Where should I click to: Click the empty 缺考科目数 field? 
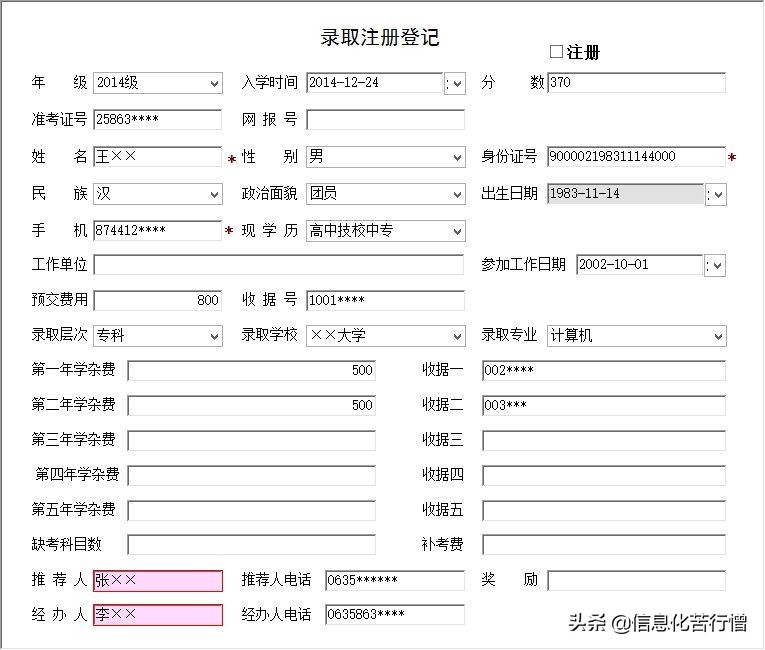251,545
